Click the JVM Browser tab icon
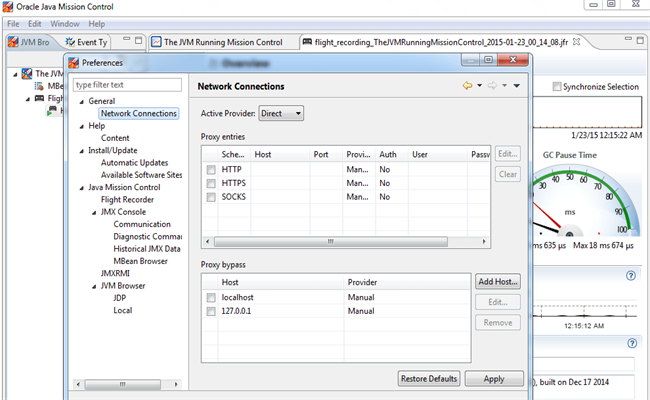650x400 pixels. (14, 42)
